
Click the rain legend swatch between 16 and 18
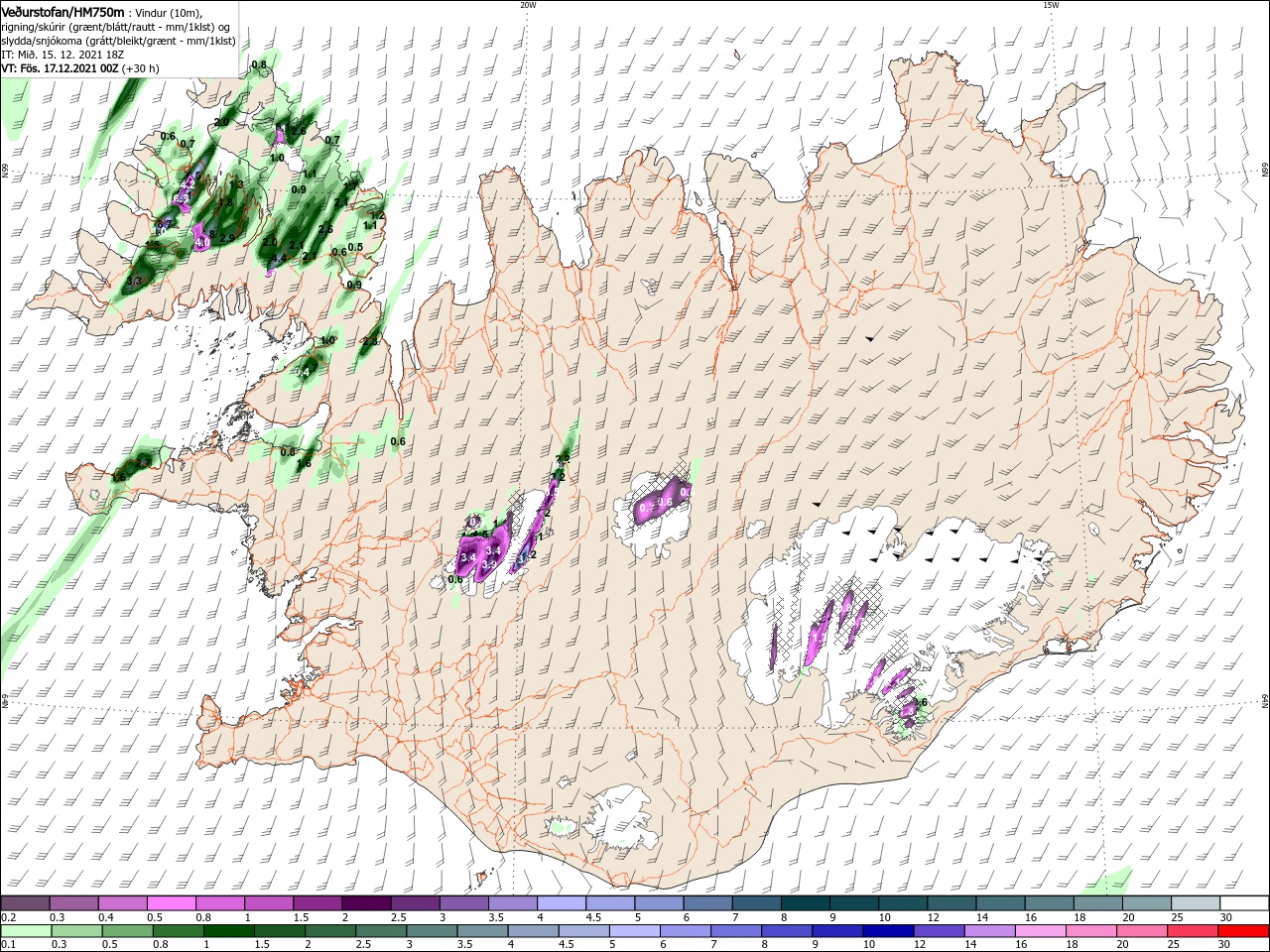[1041, 931]
